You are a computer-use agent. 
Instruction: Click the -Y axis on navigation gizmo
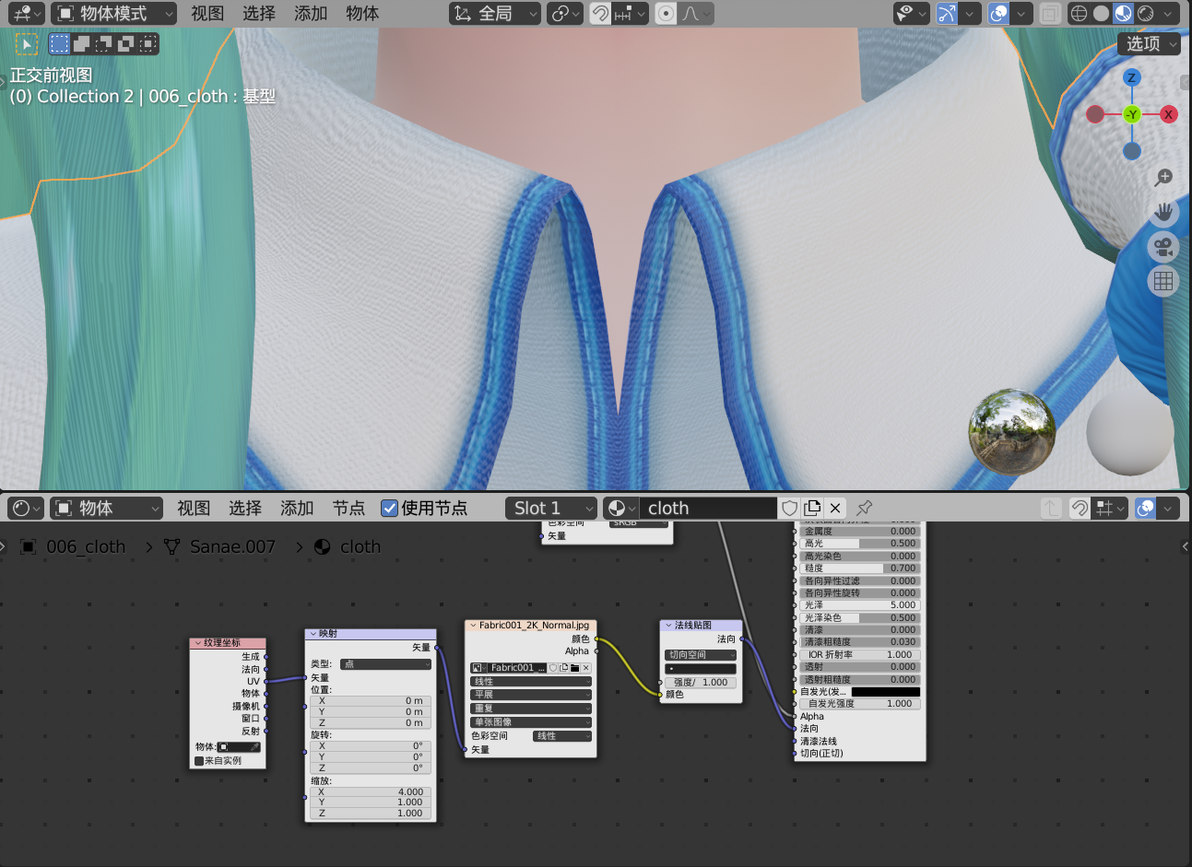point(1132,115)
